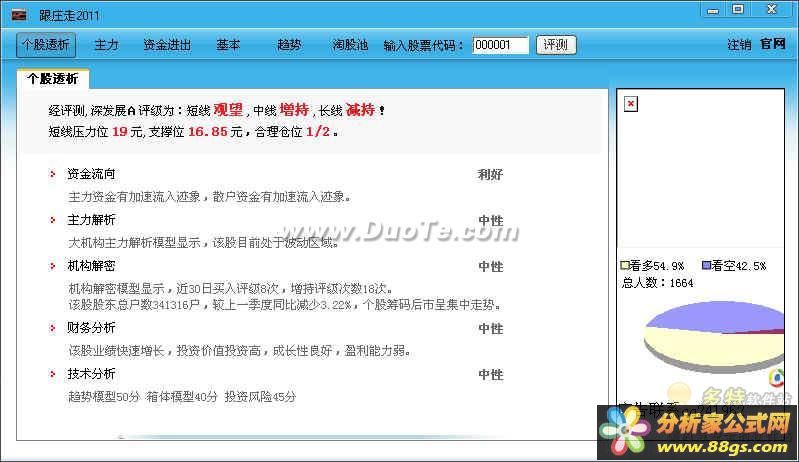The height and width of the screenshot is (462, 799).
Task: Click the support price 16.85
Action: point(208,132)
